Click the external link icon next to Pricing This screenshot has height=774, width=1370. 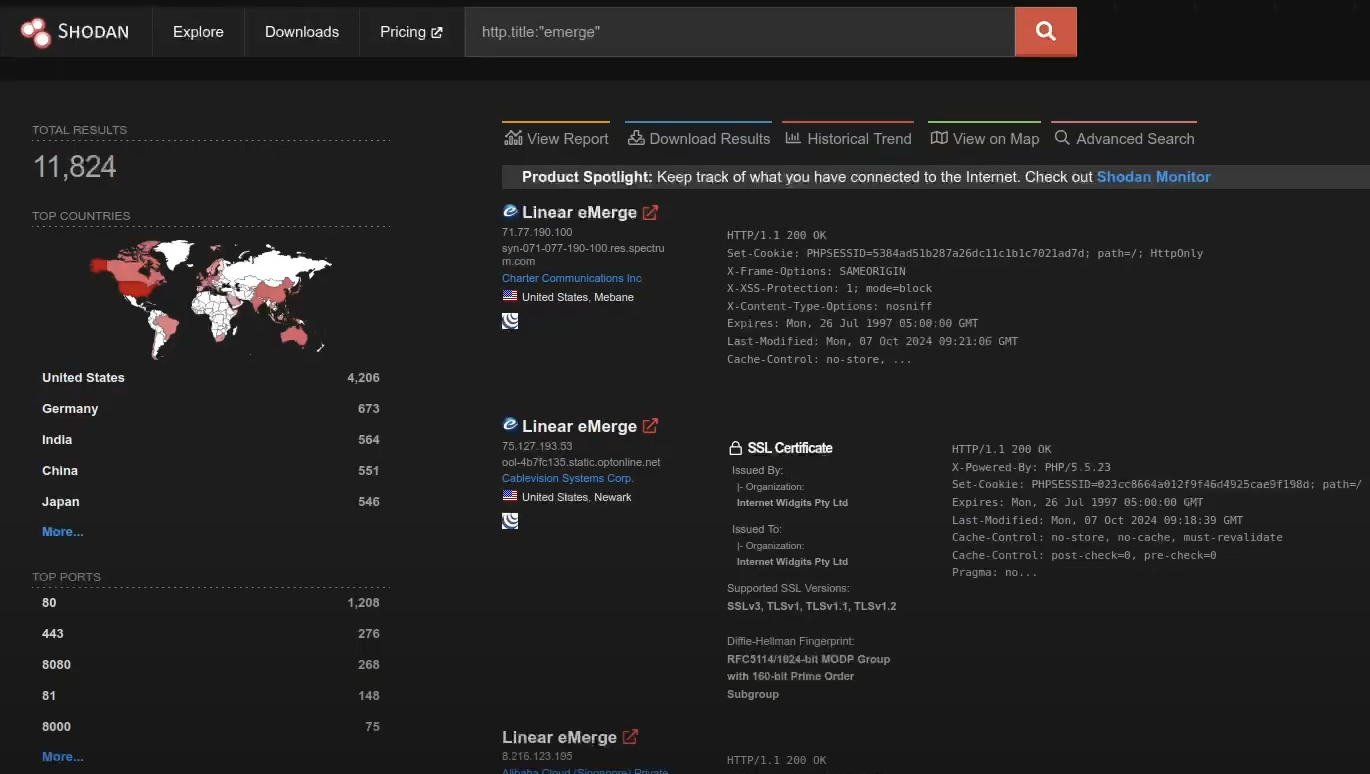pyautogui.click(x=436, y=31)
